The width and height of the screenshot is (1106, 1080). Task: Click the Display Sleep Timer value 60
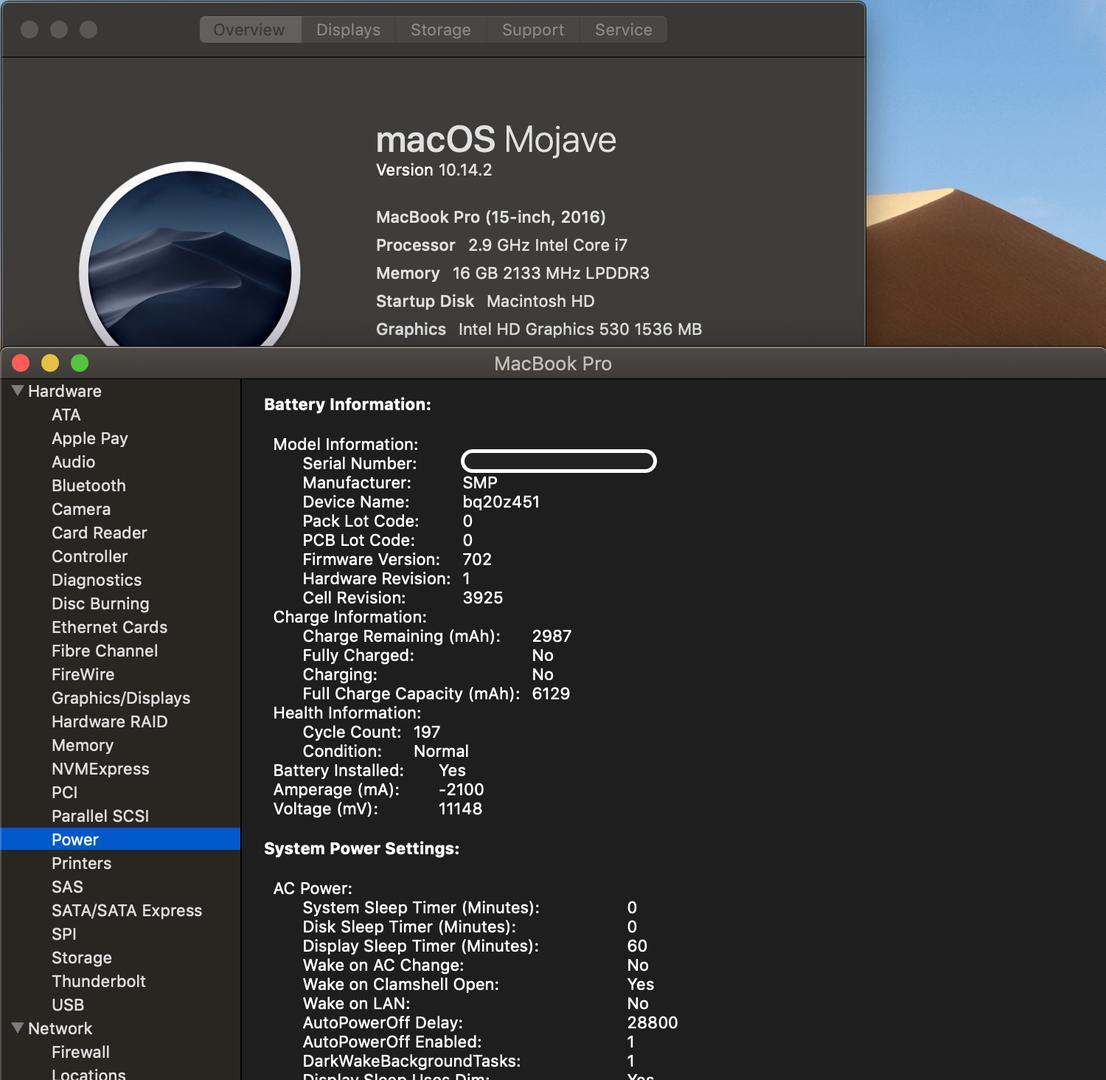click(637, 946)
